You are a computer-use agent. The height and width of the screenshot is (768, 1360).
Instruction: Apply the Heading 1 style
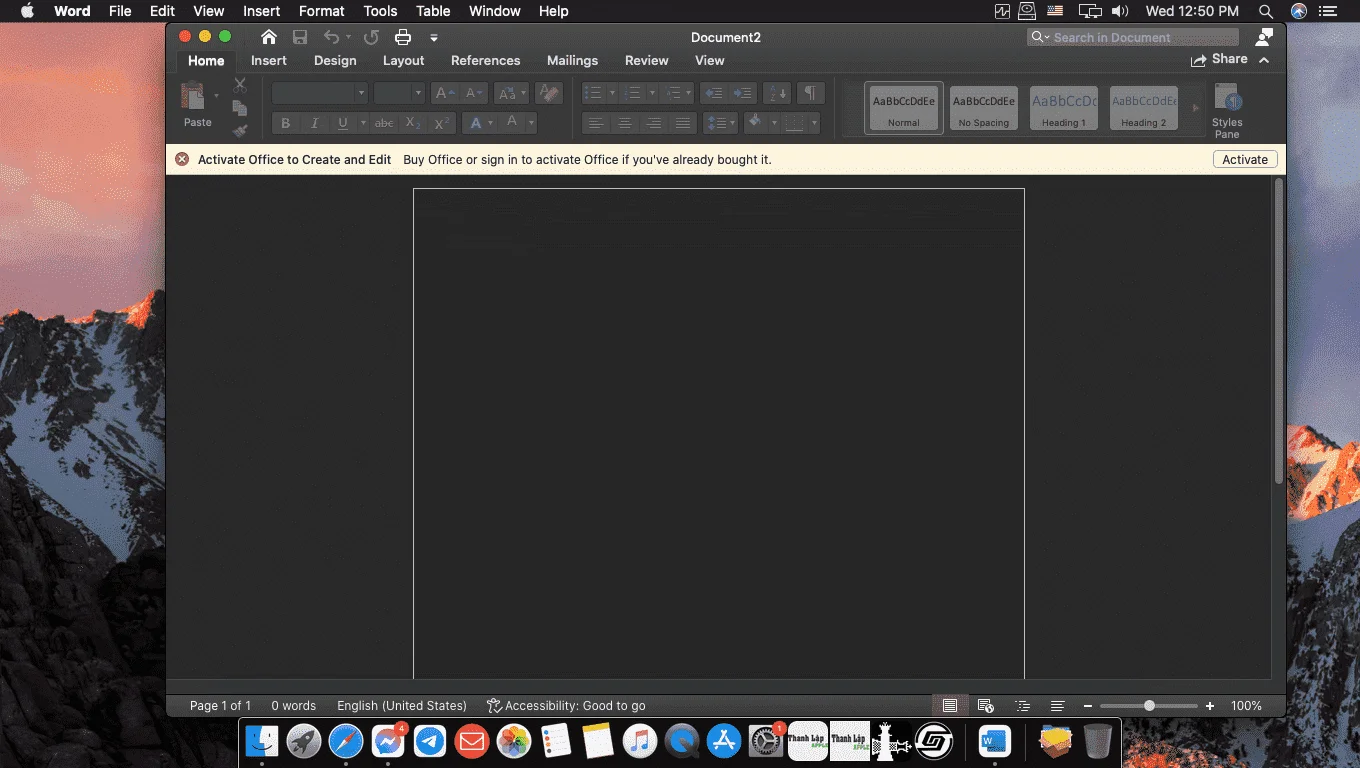1064,108
